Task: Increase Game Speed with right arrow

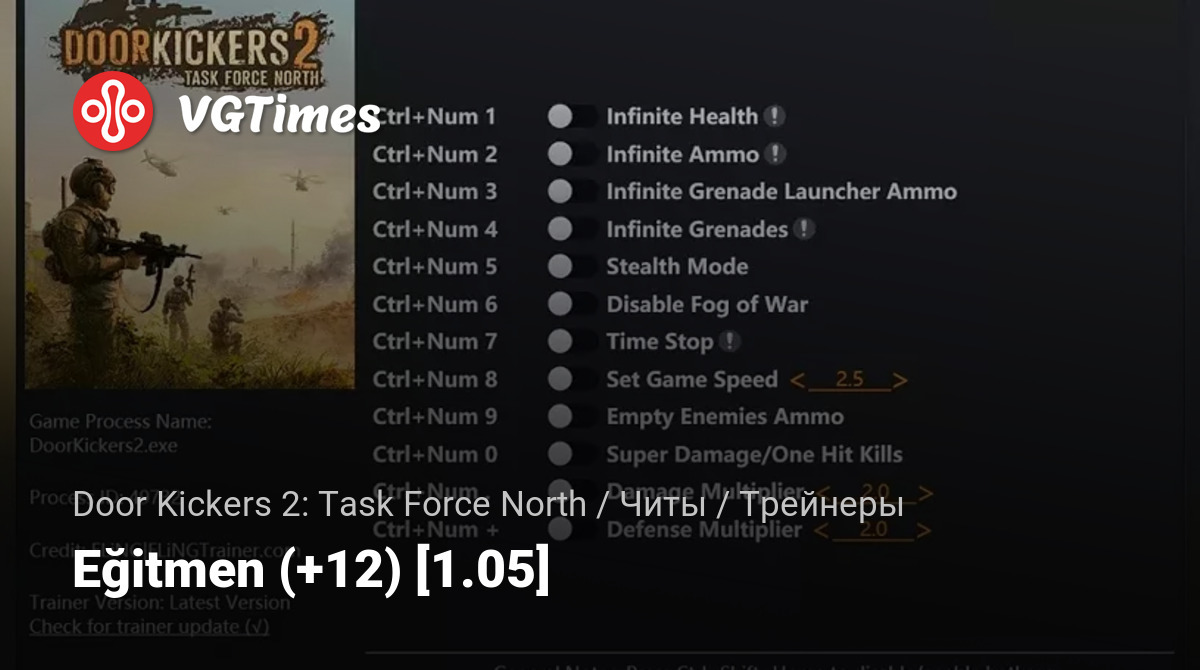Action: [x=900, y=380]
